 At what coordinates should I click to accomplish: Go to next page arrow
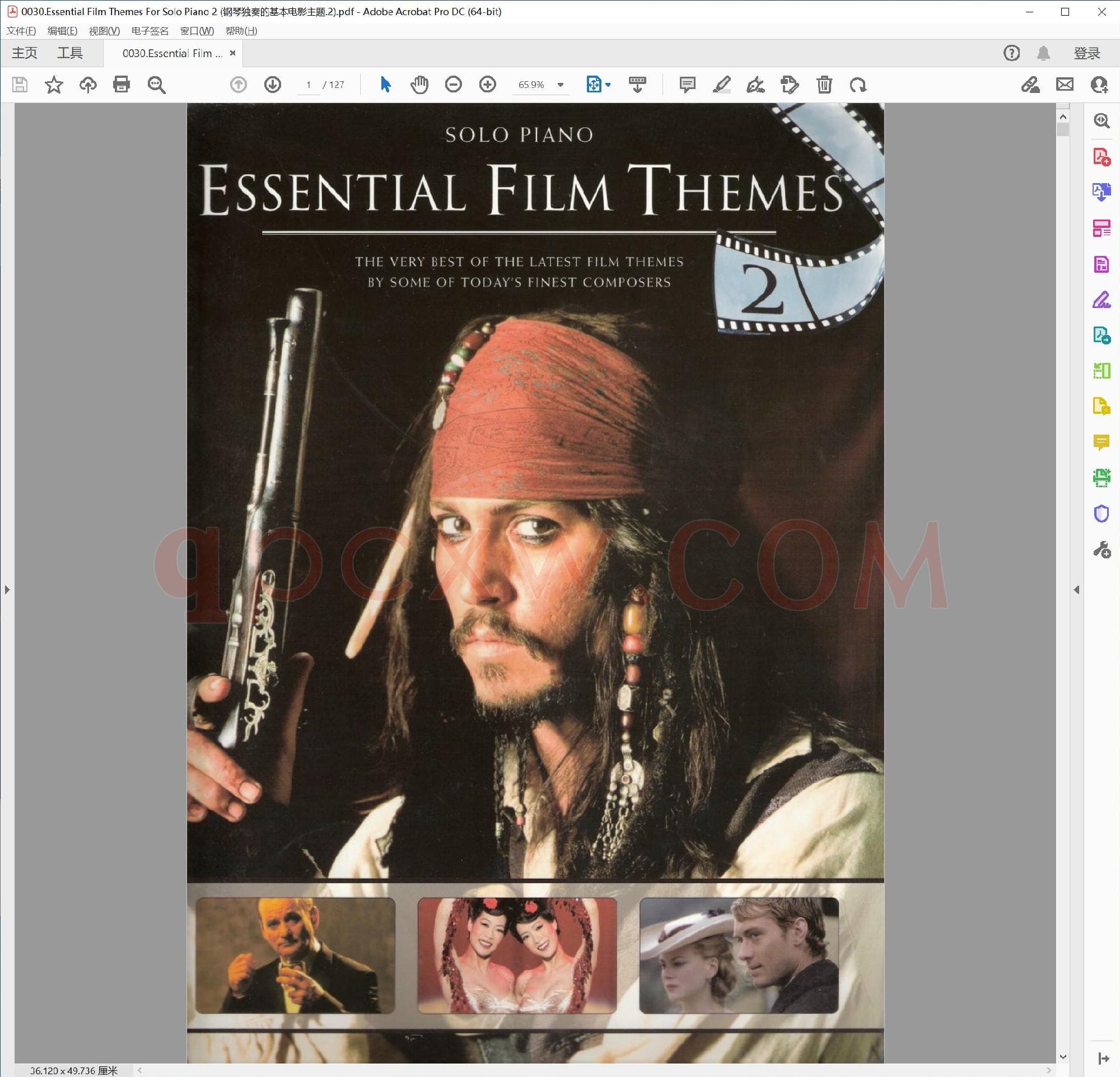(273, 85)
